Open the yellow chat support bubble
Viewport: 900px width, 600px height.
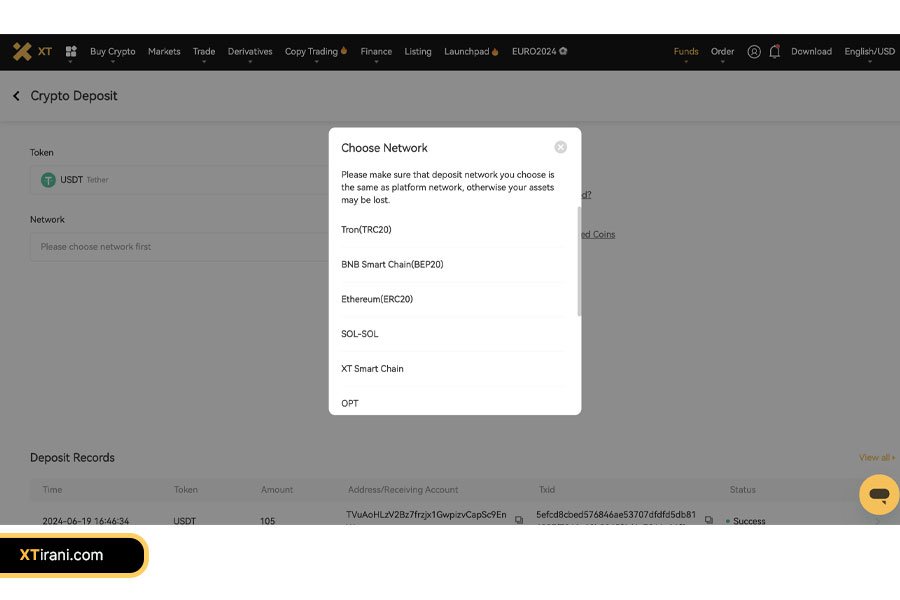[878, 495]
